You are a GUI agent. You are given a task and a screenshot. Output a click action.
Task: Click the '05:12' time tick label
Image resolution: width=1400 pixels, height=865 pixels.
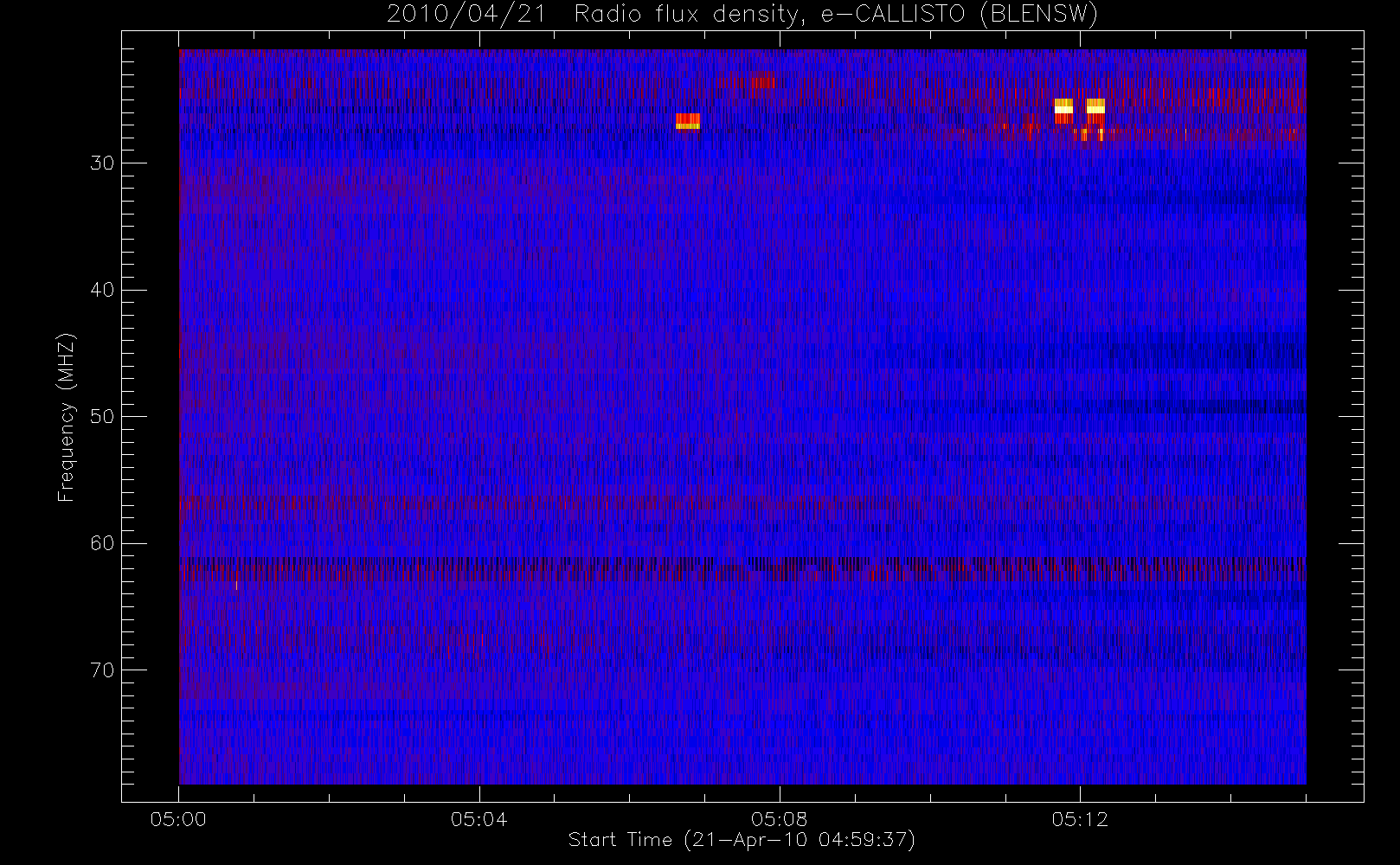click(x=1080, y=819)
